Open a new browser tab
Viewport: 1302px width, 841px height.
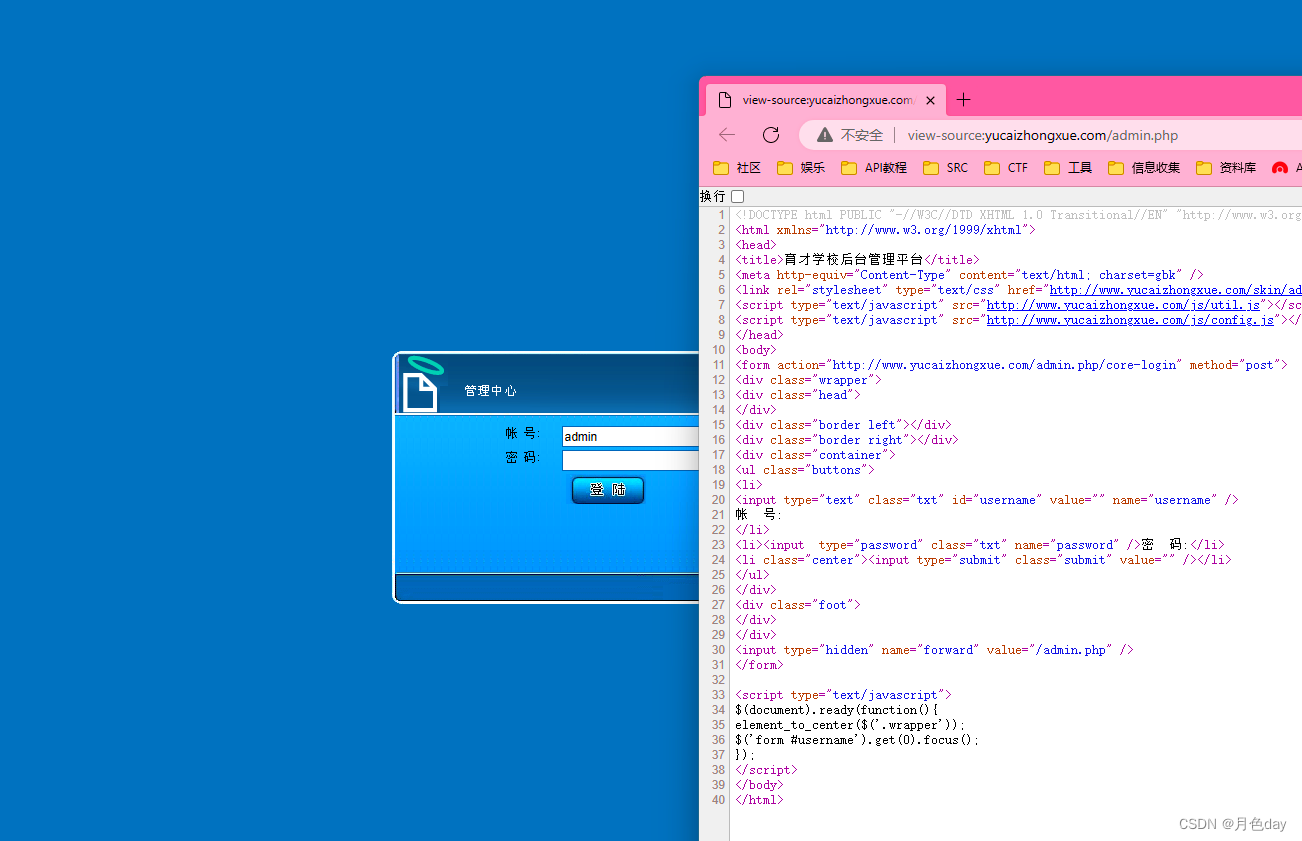point(963,100)
